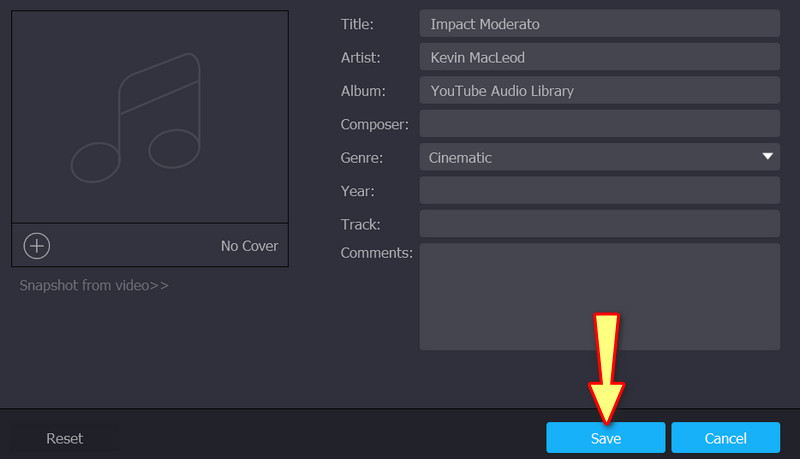This screenshot has width=800, height=459.
Task: Click the empty Track input field
Action: click(x=598, y=223)
